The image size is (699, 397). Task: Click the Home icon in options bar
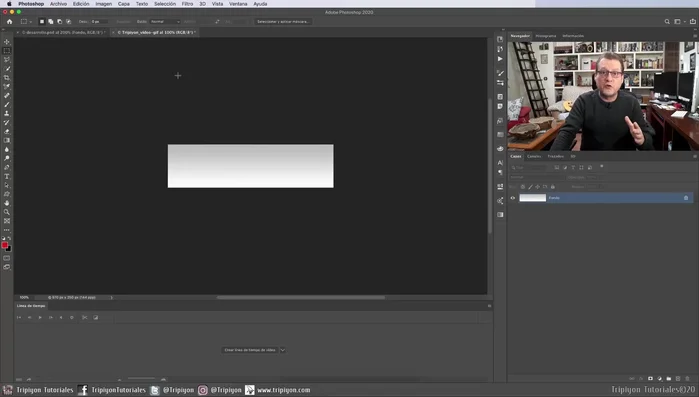(x=9, y=21)
